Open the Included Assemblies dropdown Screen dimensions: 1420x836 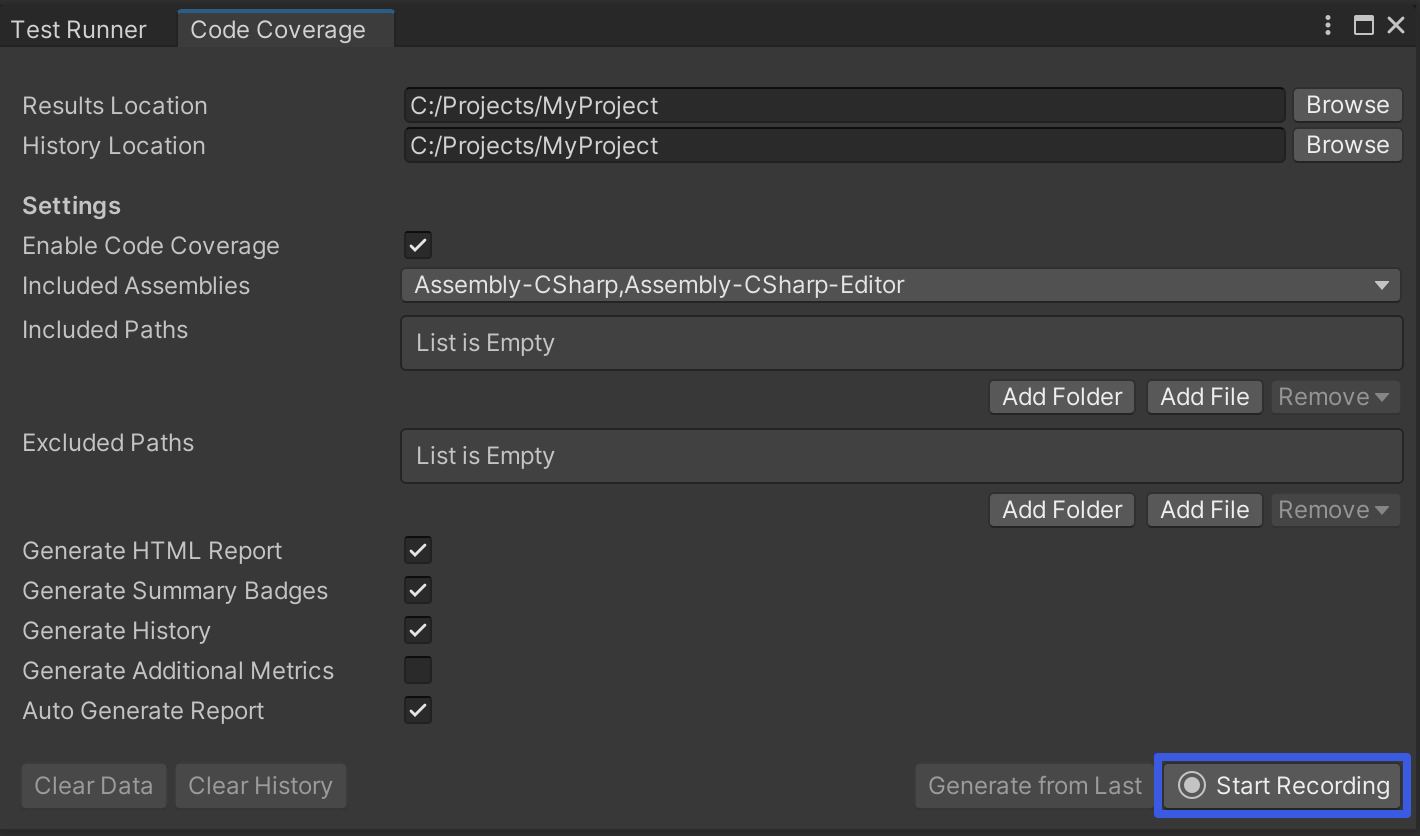901,285
